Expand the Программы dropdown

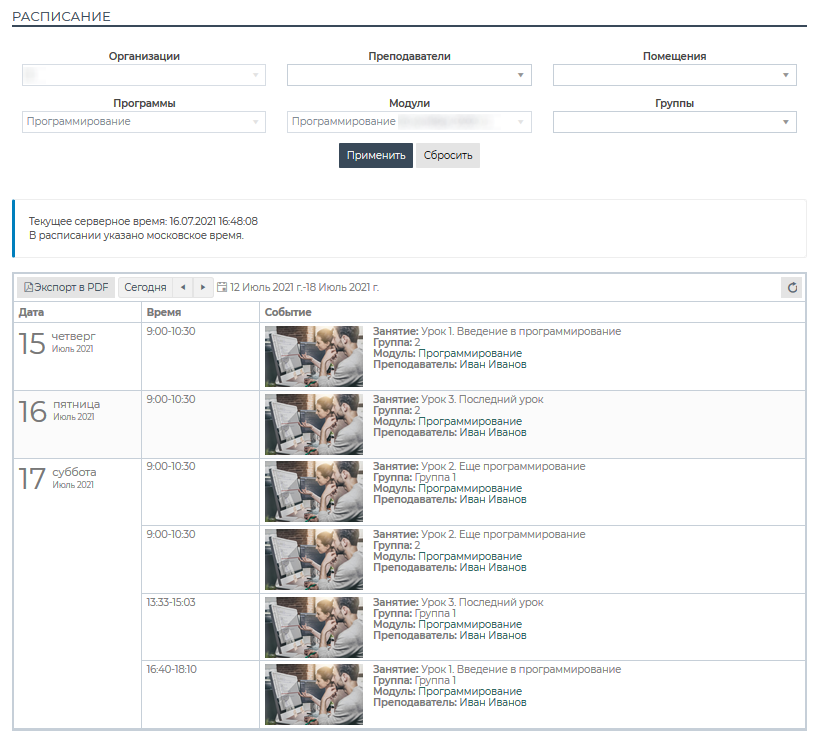[144, 122]
